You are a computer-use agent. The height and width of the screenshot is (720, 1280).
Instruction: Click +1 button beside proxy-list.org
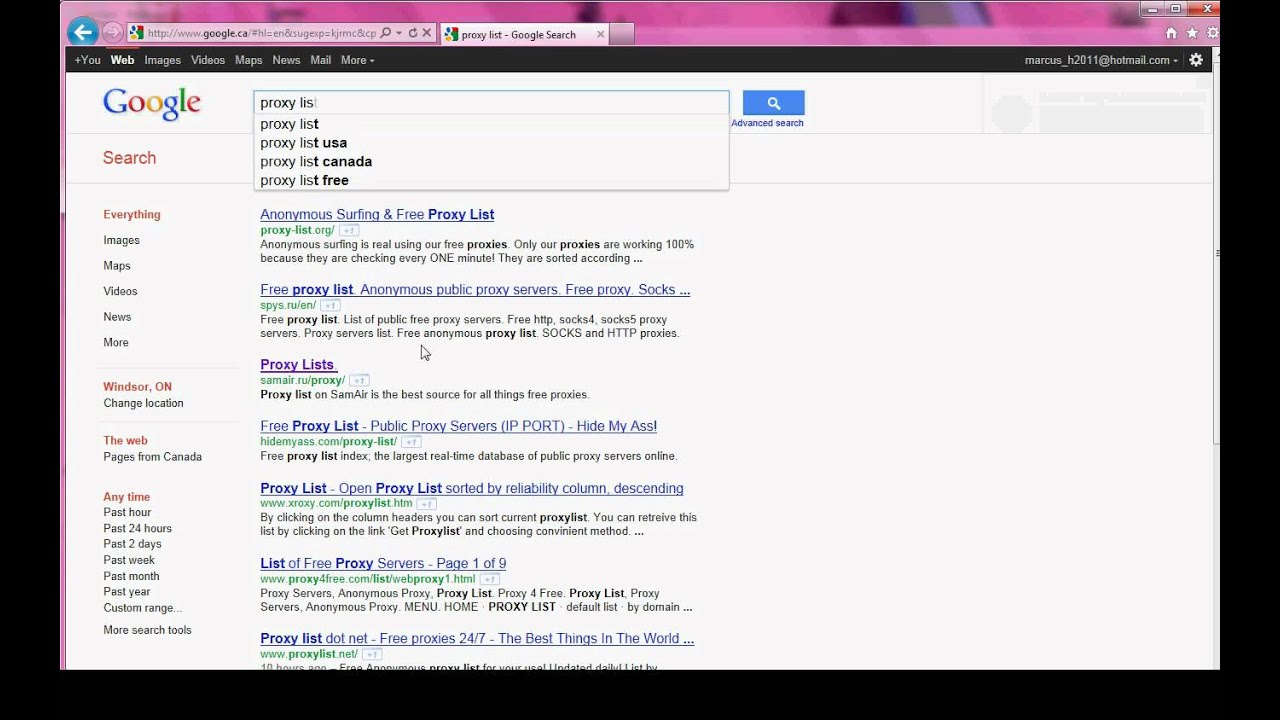pyautogui.click(x=348, y=230)
